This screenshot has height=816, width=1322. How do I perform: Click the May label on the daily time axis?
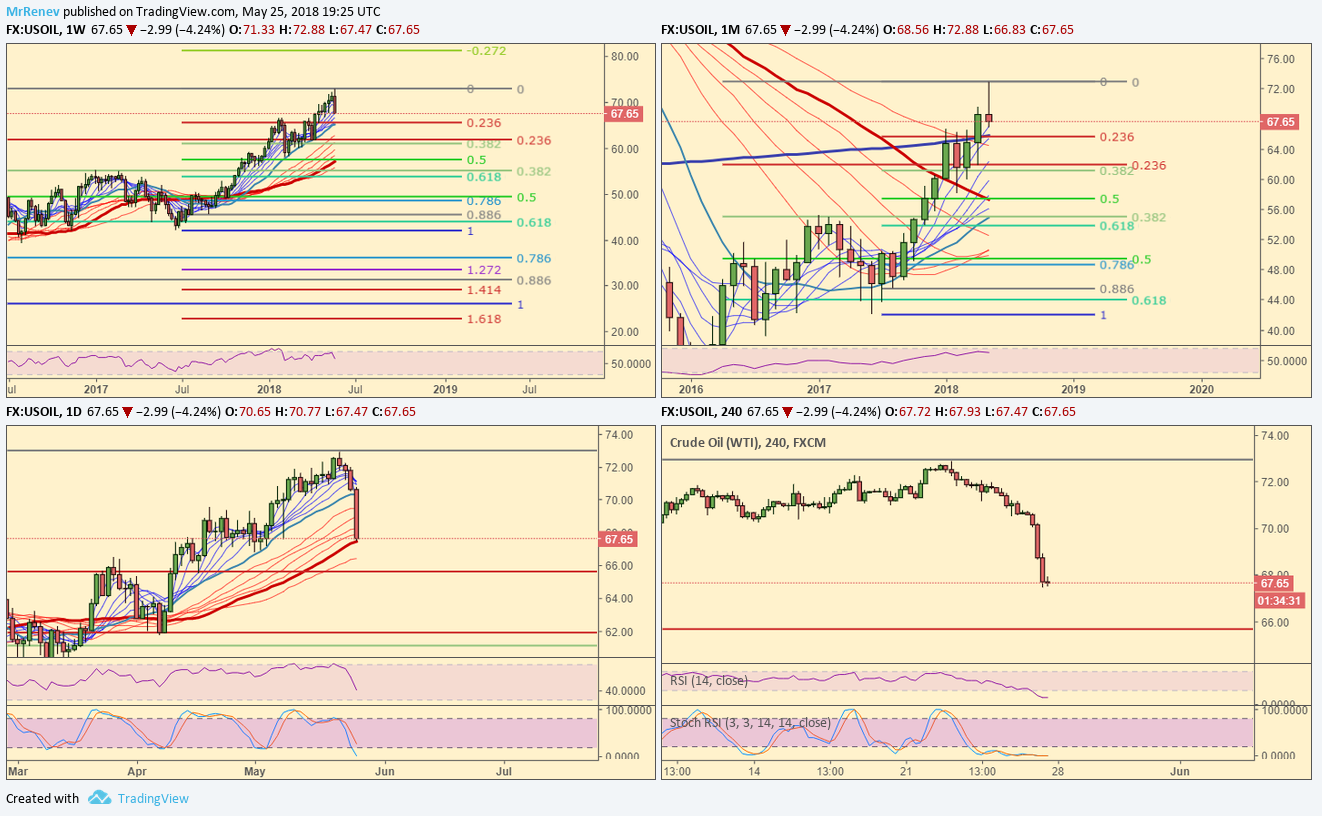[x=256, y=772]
